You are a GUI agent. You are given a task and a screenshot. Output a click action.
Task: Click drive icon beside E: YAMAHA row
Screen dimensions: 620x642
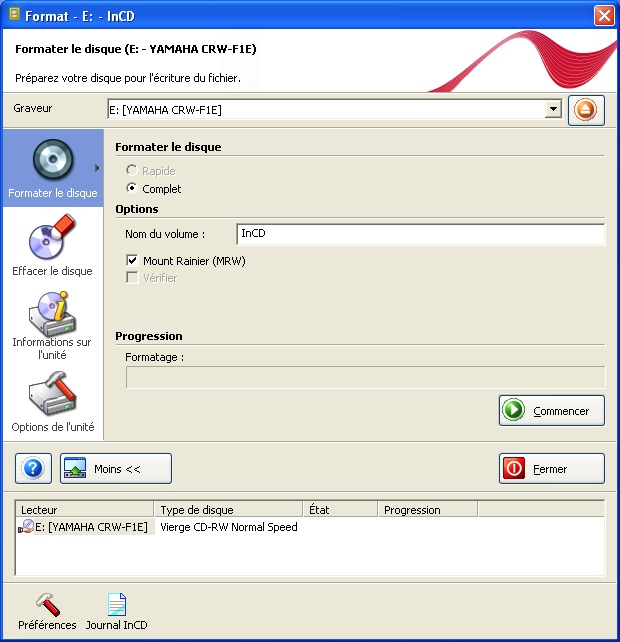coord(26,527)
